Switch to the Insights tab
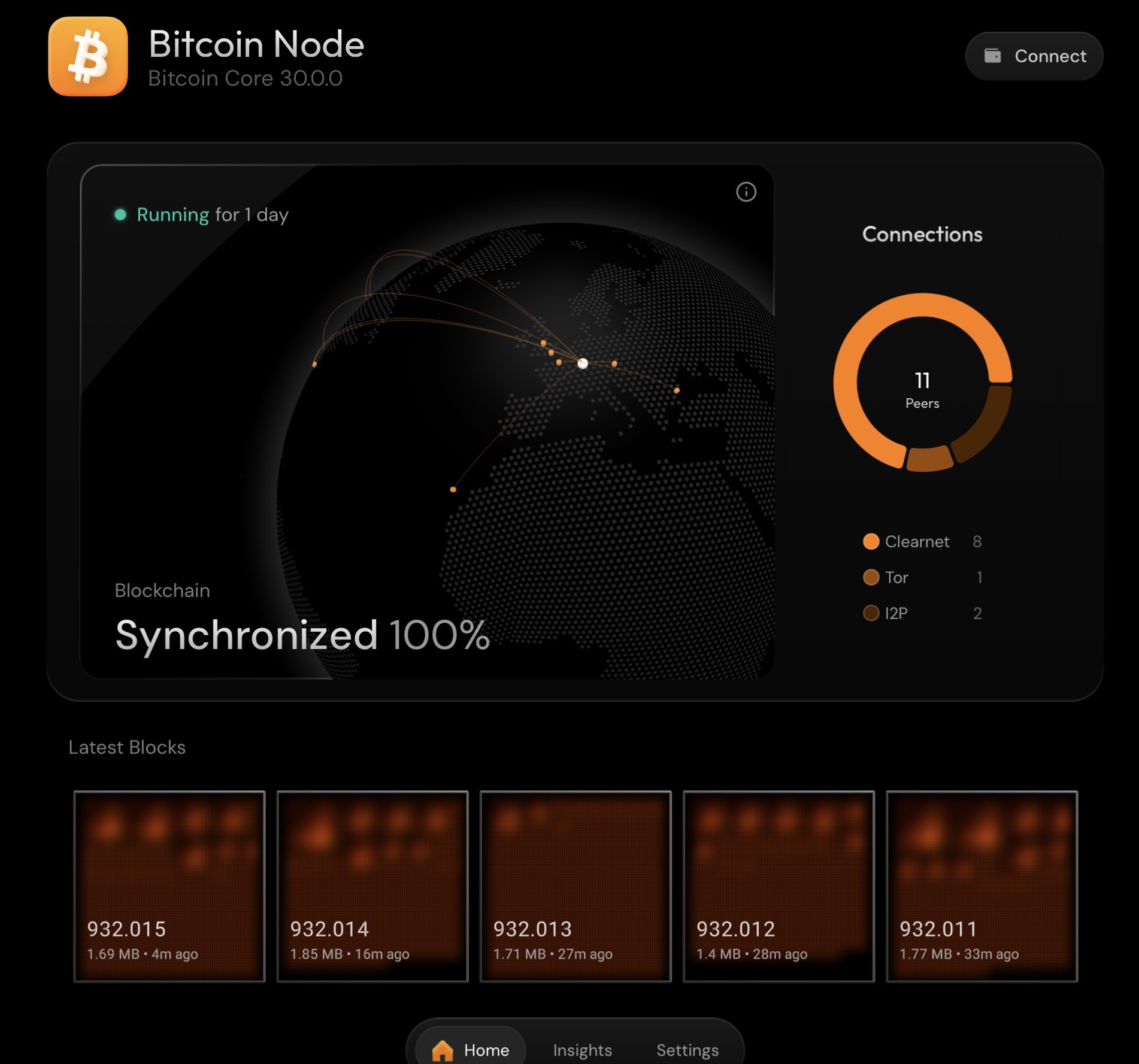 pos(582,1050)
